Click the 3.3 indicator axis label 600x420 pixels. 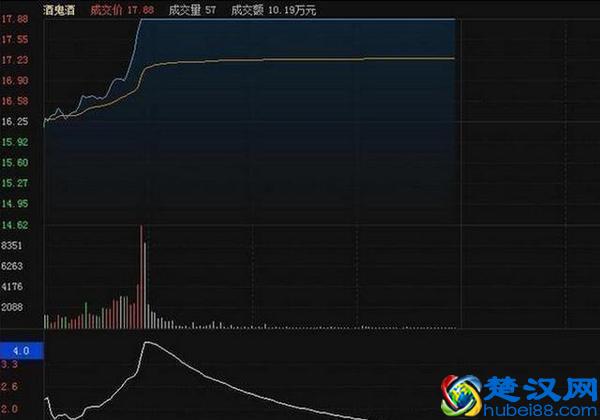[9, 365]
